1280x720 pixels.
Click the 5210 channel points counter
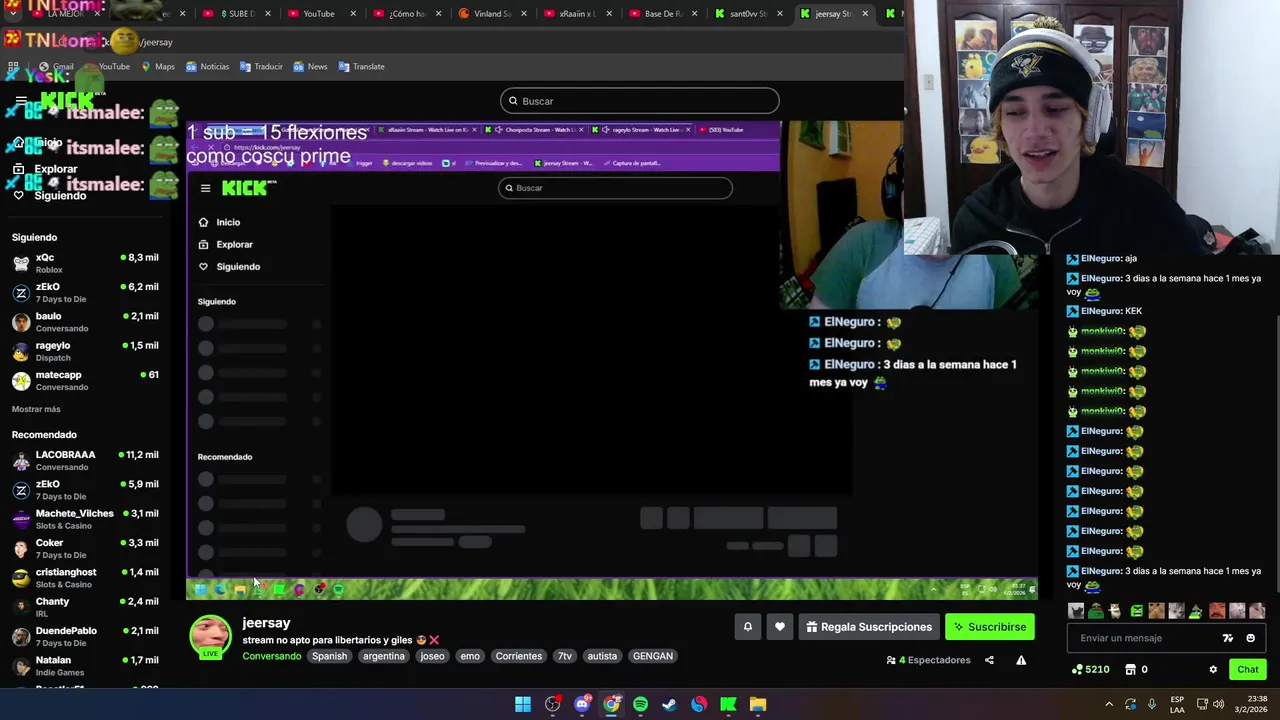[1090, 670]
